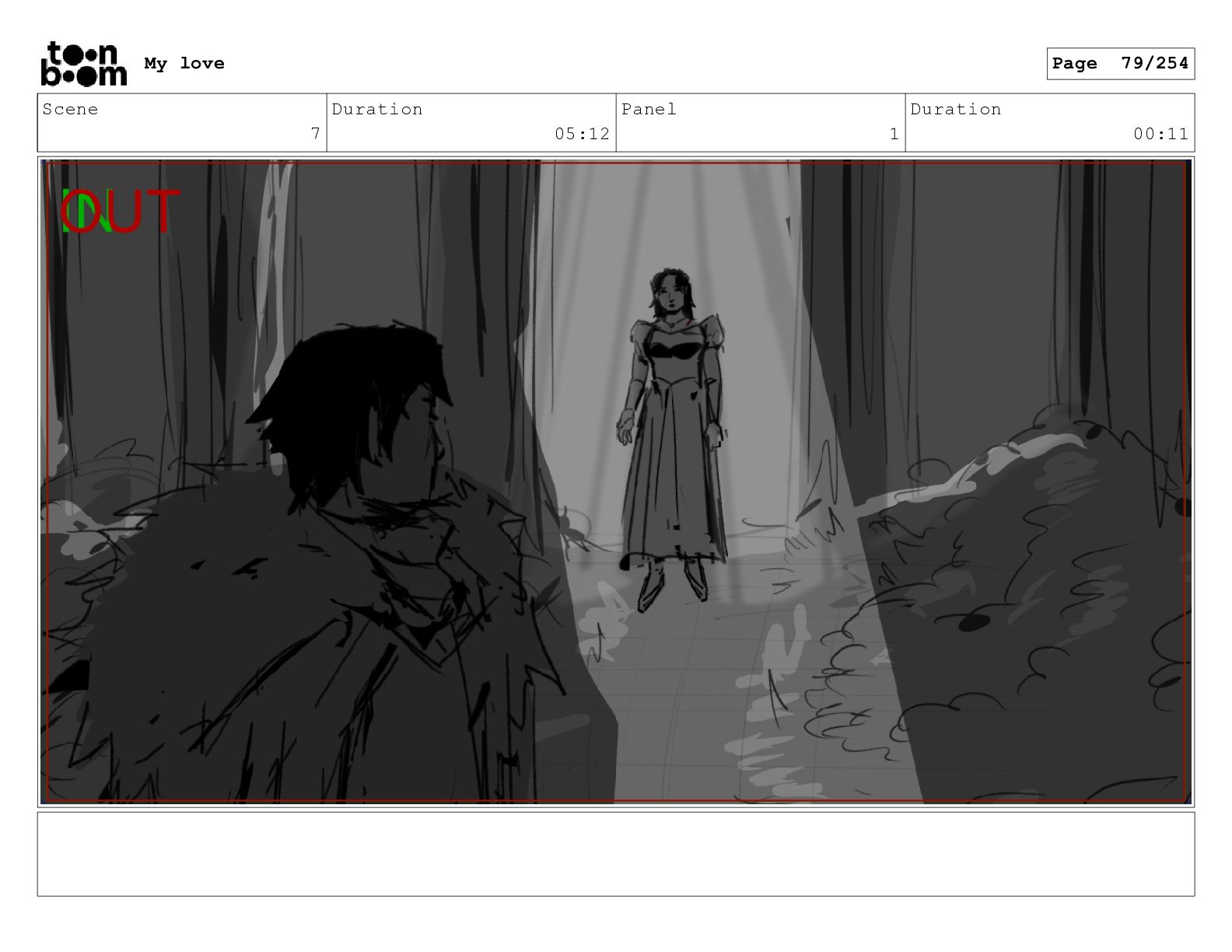Select the panel number 1
The width and height of the screenshot is (1232, 952).
(894, 134)
